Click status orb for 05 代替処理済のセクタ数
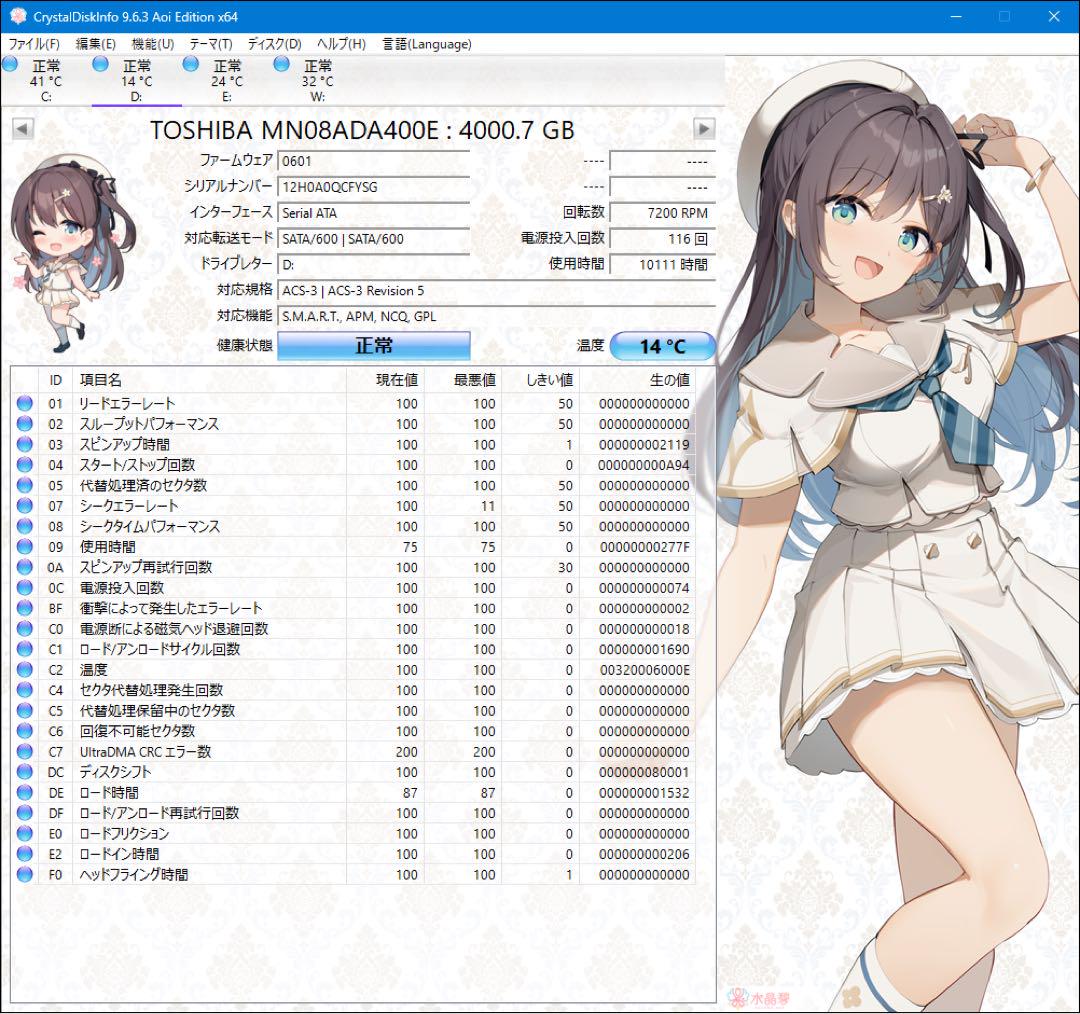This screenshot has height=1014, width=1080. [x=25, y=485]
